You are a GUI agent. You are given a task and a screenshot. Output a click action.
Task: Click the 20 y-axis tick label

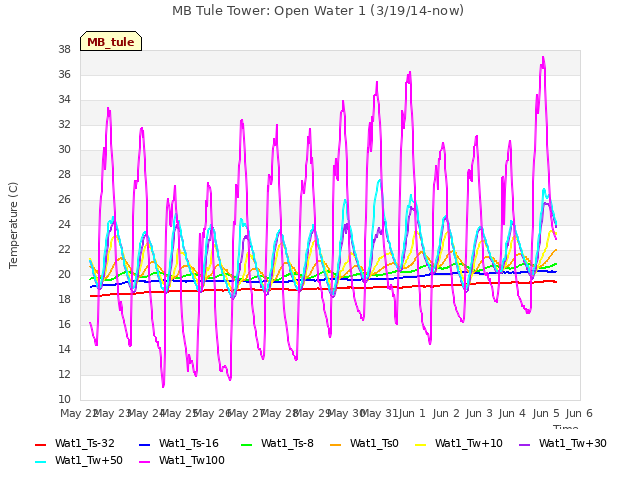[x=64, y=275]
